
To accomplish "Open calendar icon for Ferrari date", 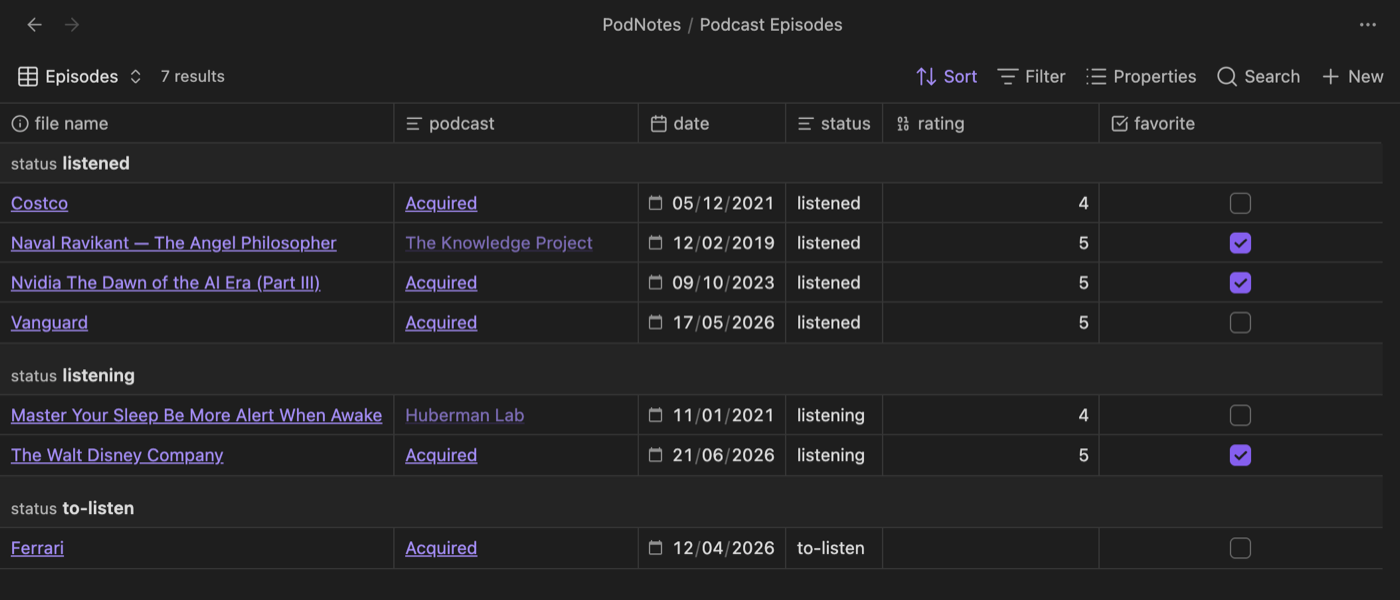I will tap(656, 548).
